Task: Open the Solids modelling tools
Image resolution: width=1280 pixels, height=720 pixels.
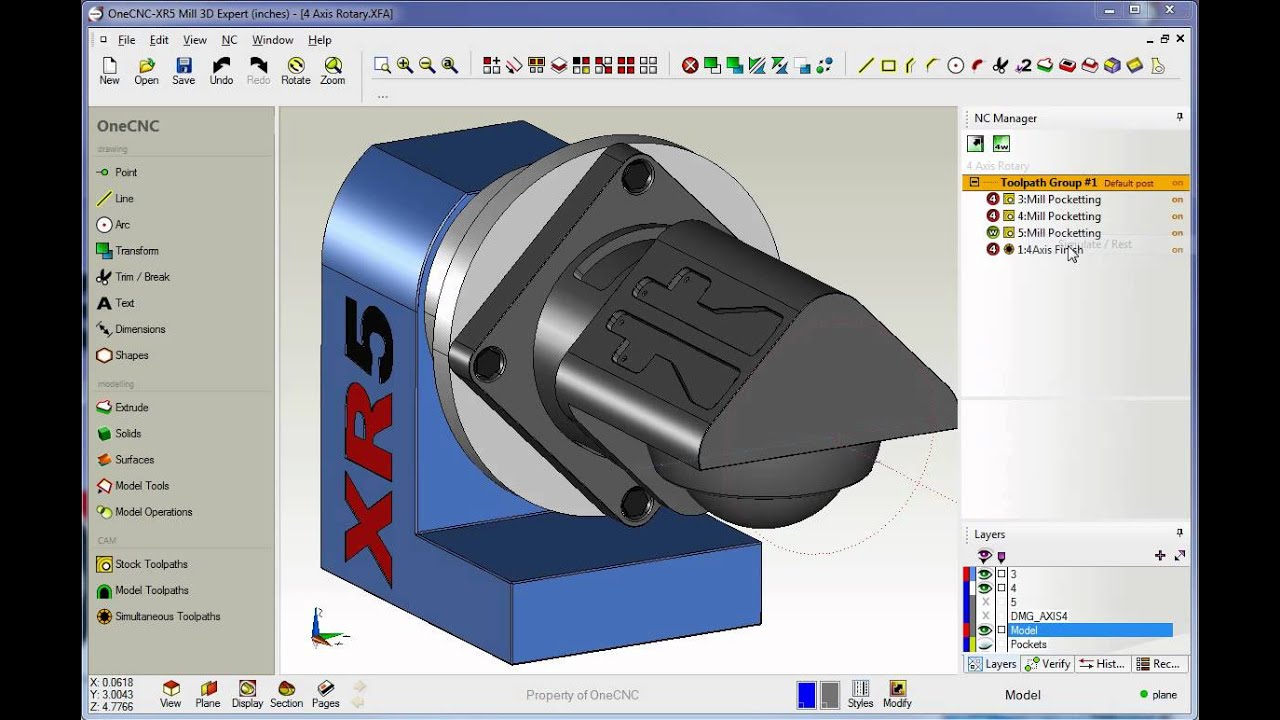Action: pyautogui.click(x=119, y=433)
